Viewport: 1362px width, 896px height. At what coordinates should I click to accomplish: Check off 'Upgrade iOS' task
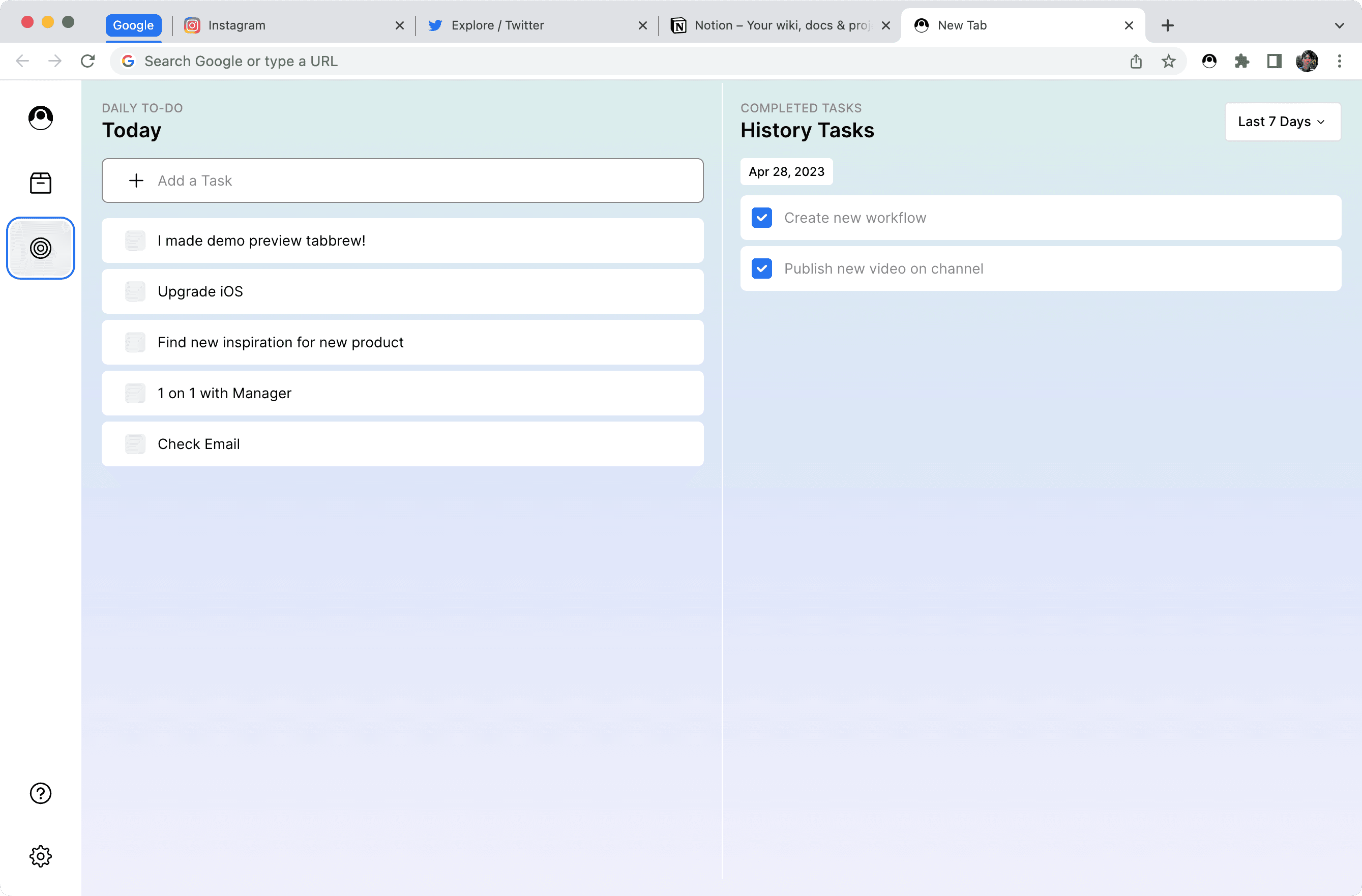pyautogui.click(x=136, y=291)
